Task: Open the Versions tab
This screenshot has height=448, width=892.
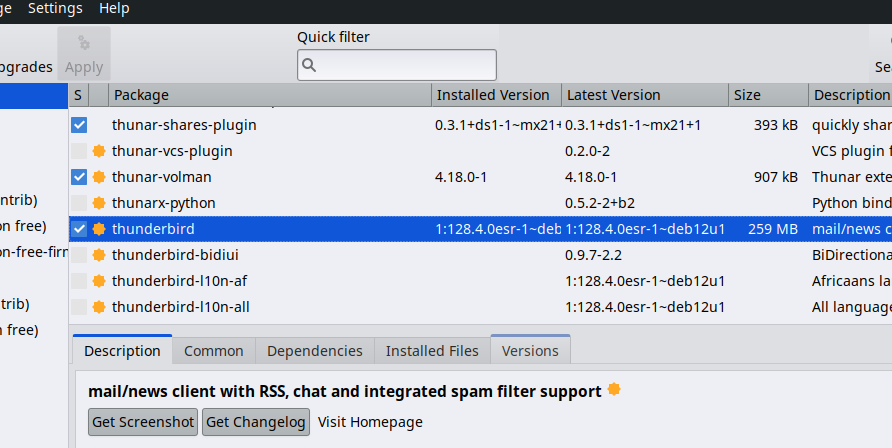Action: (530, 351)
